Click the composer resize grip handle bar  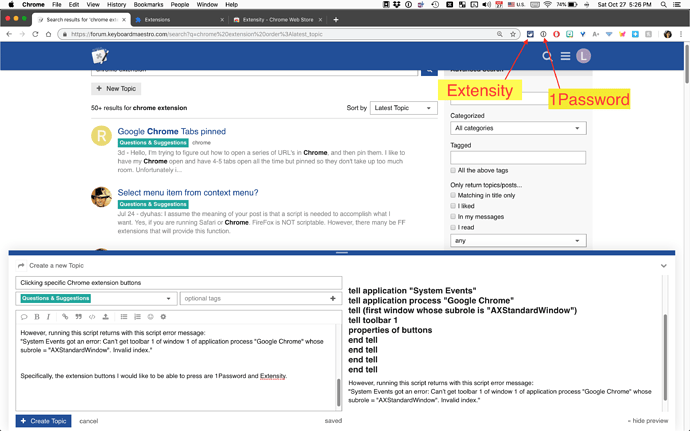[342, 253]
